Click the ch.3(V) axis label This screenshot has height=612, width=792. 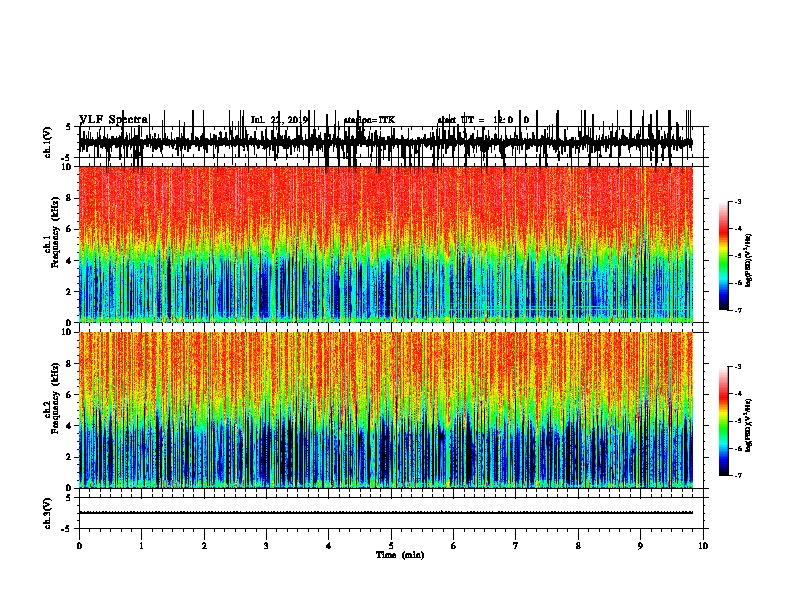[47, 513]
